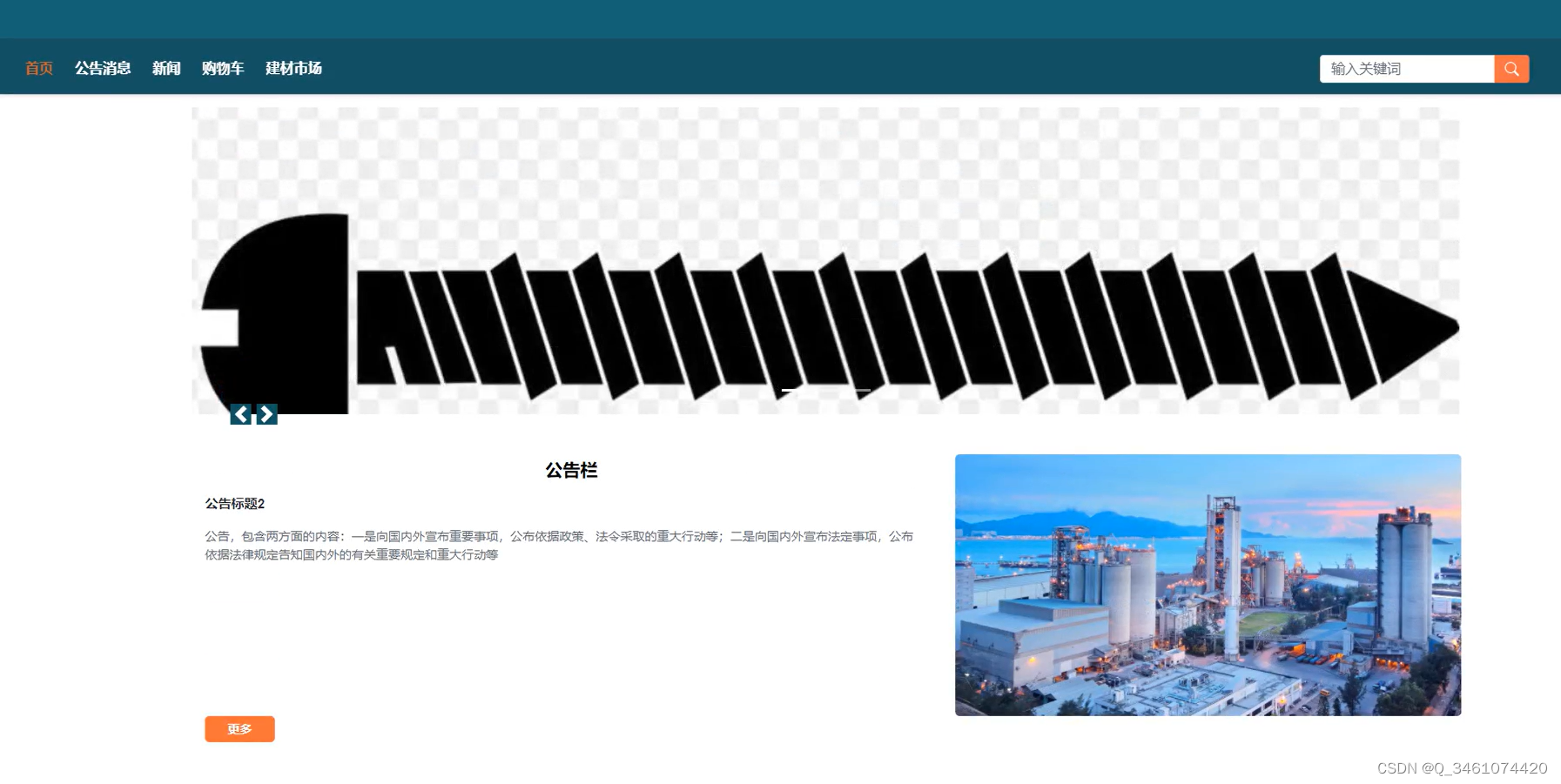Advance to next carousel slide arrow
1561x784 pixels.
[x=267, y=414]
